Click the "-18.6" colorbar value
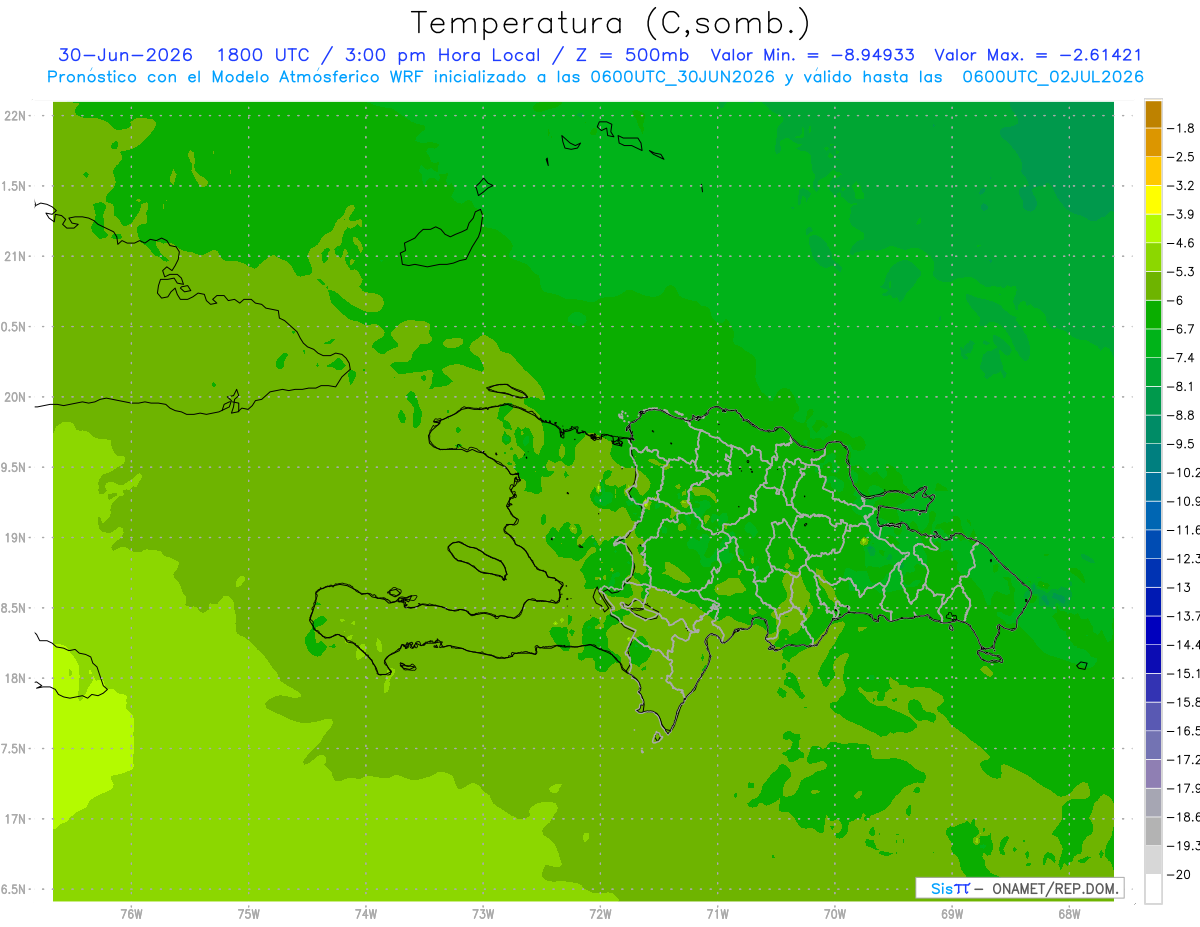 (x=1185, y=817)
